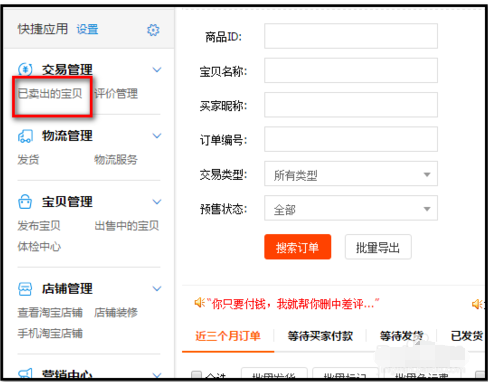This screenshot has width=488, height=382.
Task: Click the 宝贝名称 input field
Action: [351, 70]
